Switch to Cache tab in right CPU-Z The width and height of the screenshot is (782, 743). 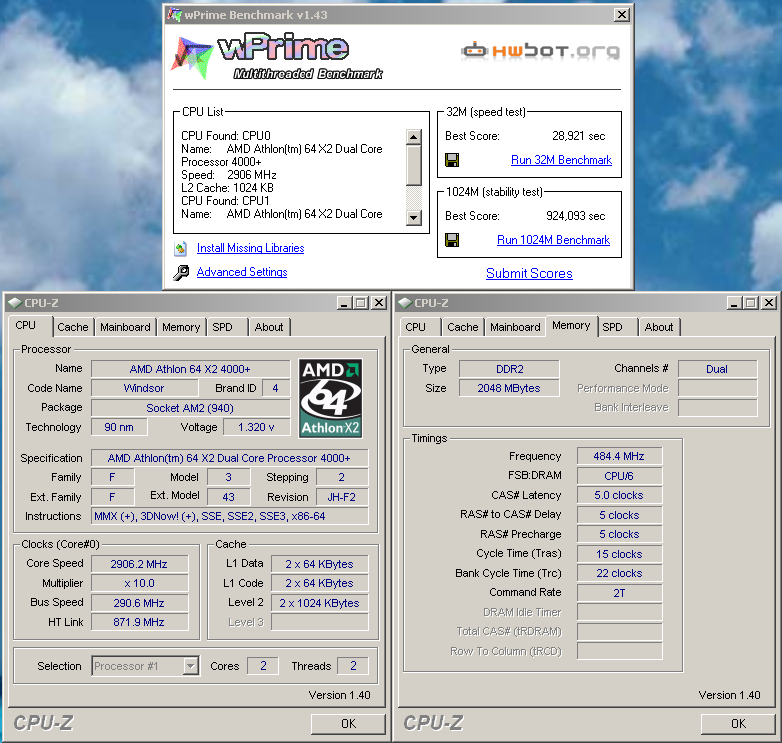tap(463, 327)
